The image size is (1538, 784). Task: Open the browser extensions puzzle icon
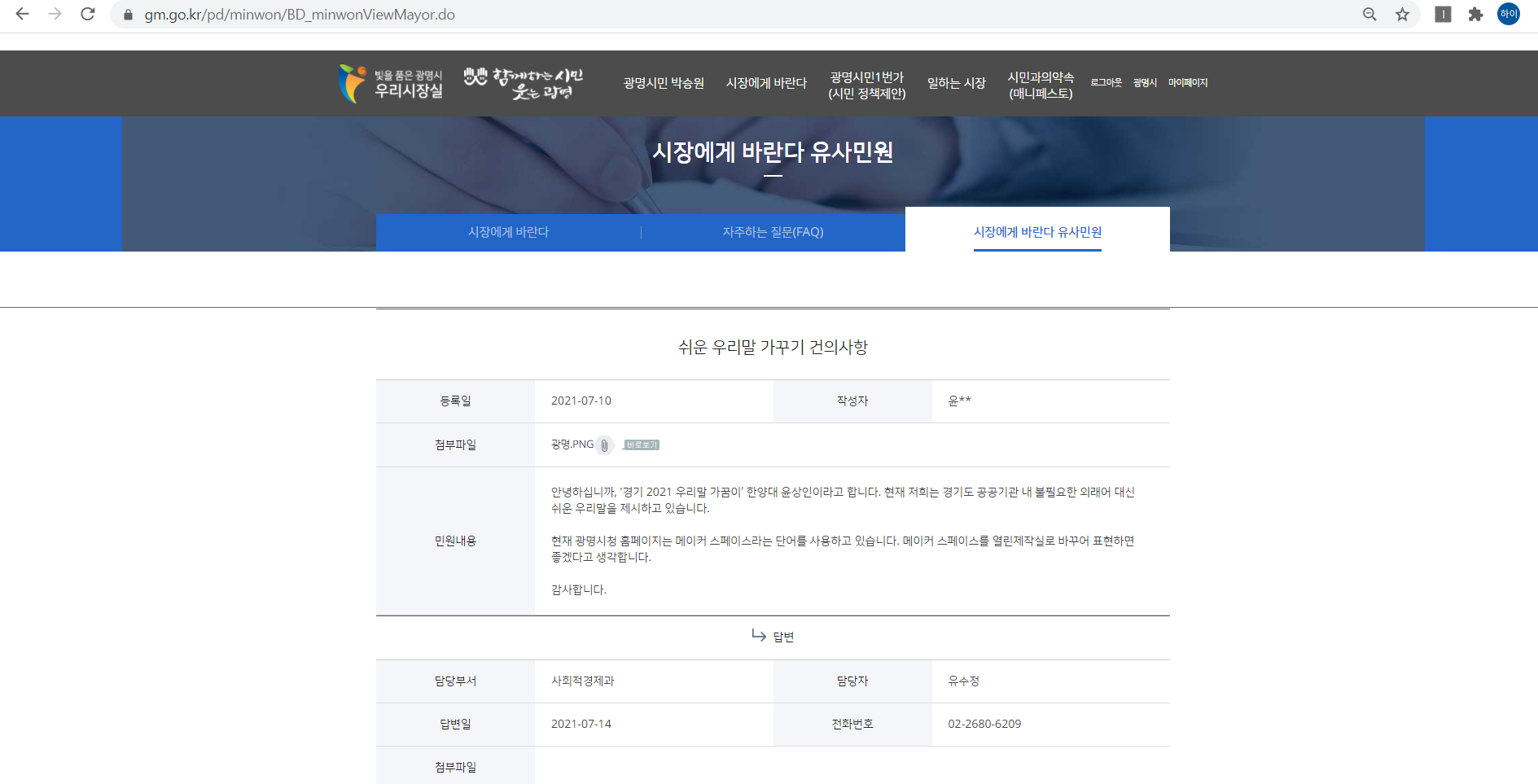coord(1475,15)
